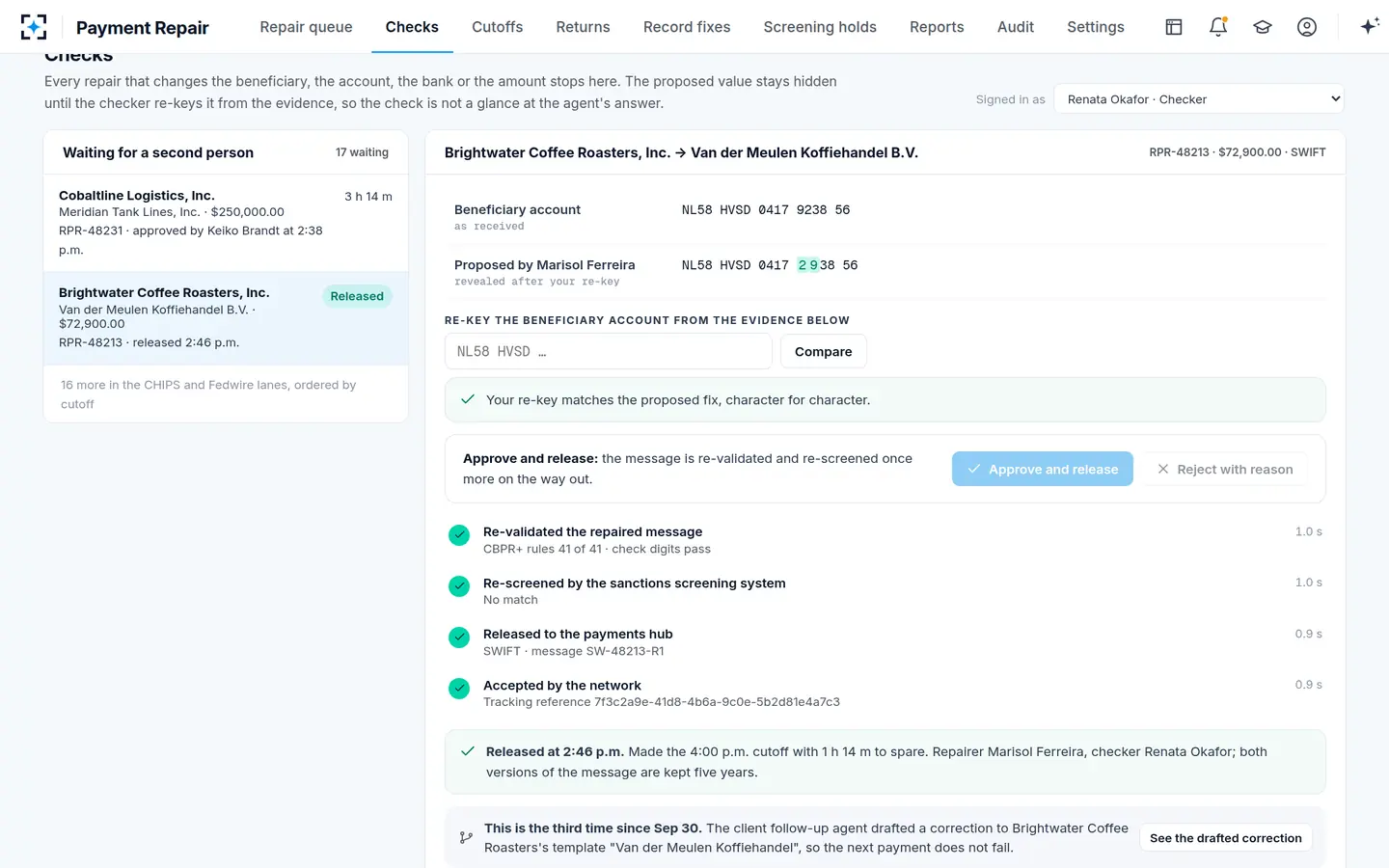Click "Your re-key matches the proposed fix" message
This screenshot has height=868, width=1389.
click(678, 399)
